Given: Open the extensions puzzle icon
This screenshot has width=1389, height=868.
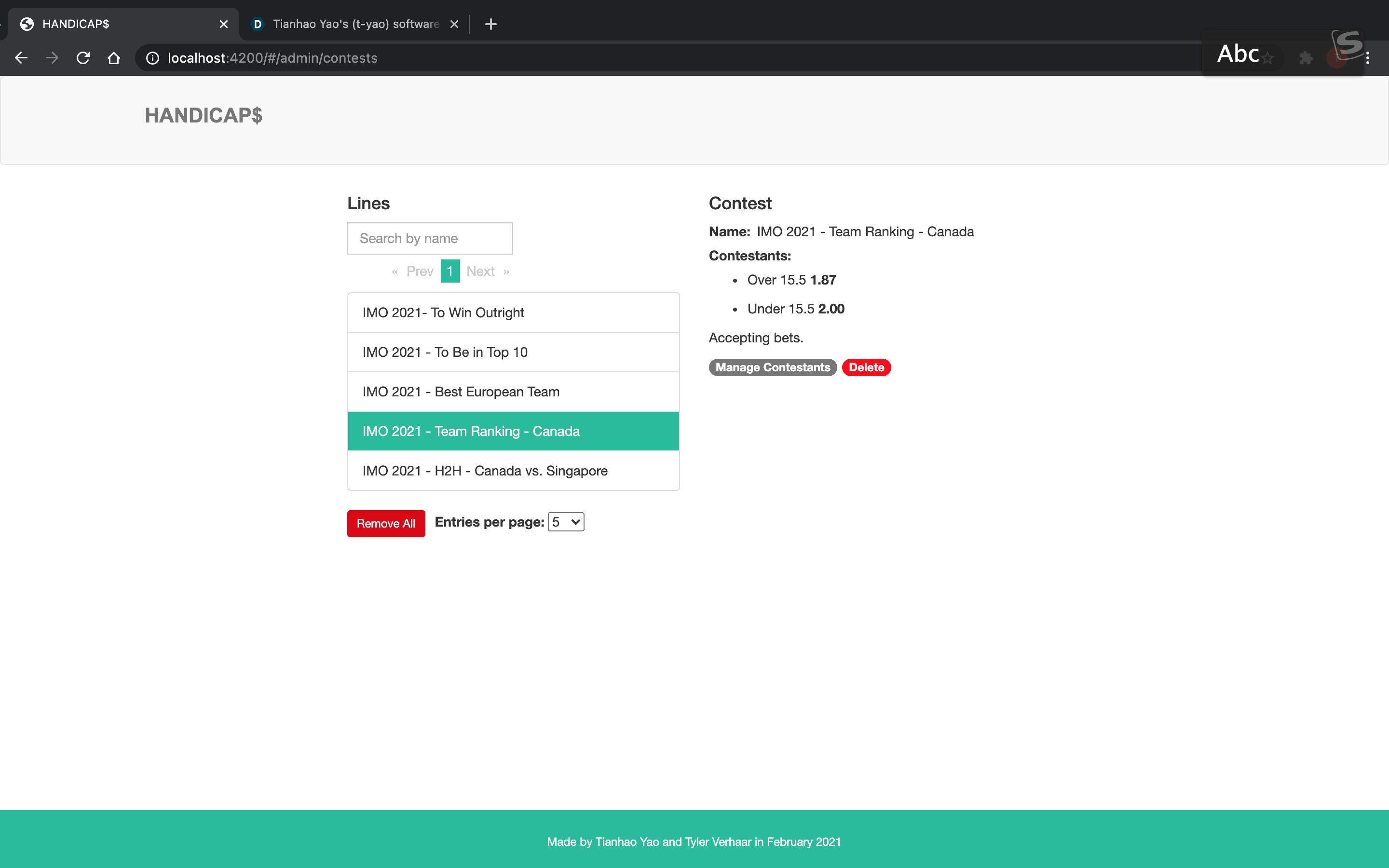Looking at the screenshot, I should 1306,58.
